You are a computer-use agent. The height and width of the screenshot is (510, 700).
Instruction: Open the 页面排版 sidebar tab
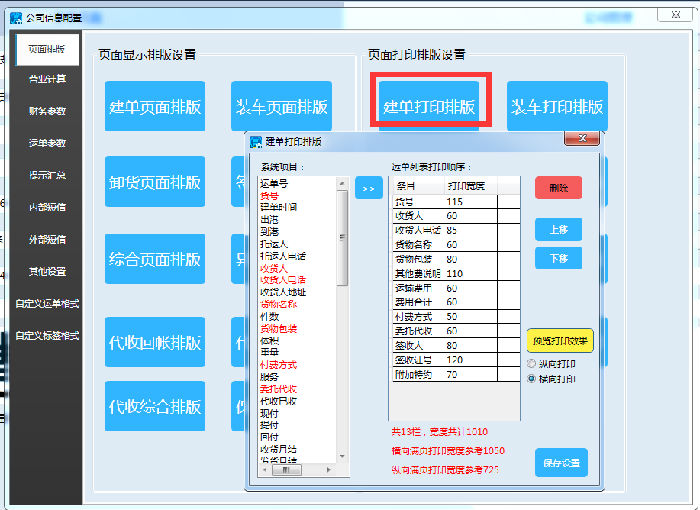[x=47, y=50]
